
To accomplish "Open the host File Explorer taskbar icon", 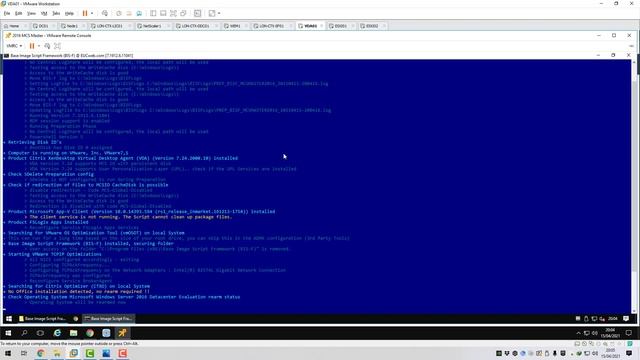I will (x=57, y=353).
